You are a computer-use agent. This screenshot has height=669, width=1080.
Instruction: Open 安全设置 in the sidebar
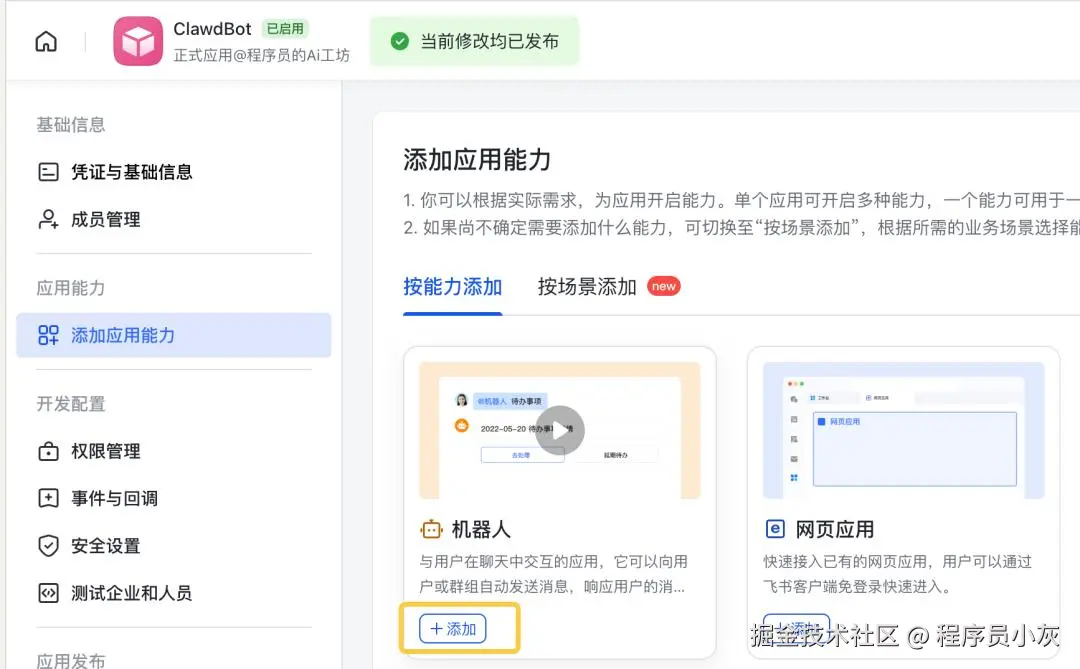174,546
